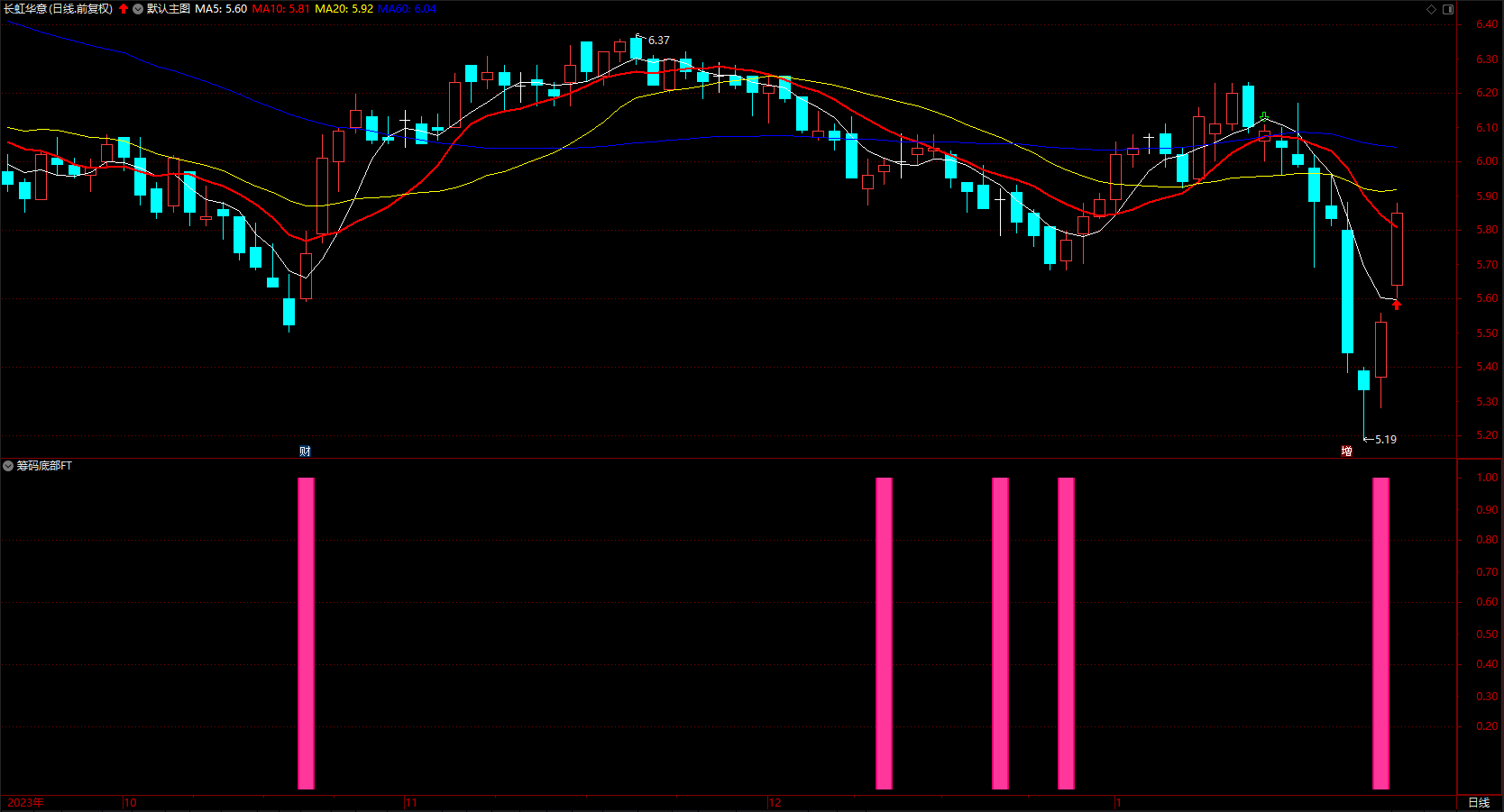Click the 6.37 high price label
The height and width of the screenshot is (812, 1504).
659,41
